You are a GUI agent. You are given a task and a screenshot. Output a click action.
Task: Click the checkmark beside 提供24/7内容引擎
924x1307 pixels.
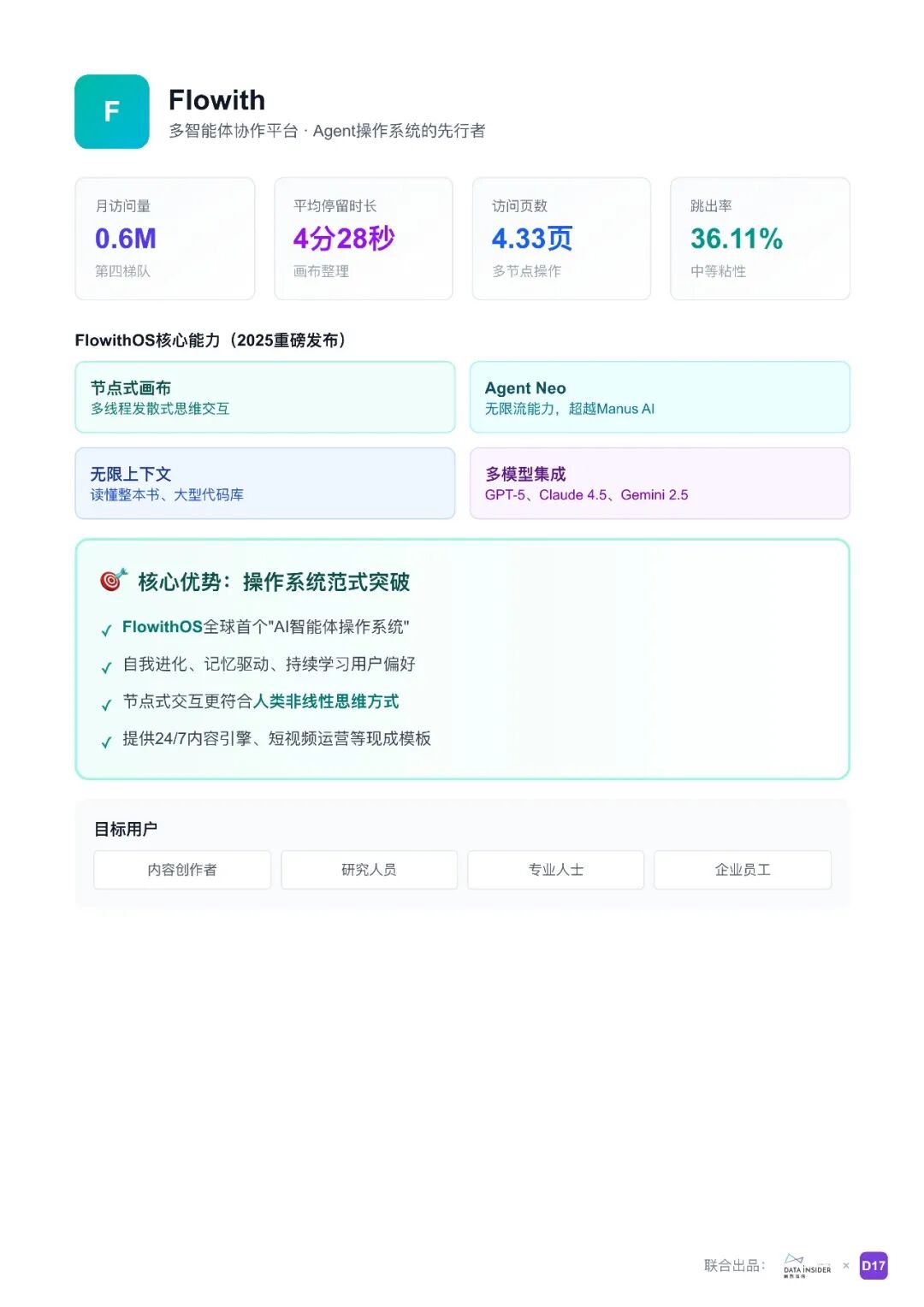pos(106,742)
